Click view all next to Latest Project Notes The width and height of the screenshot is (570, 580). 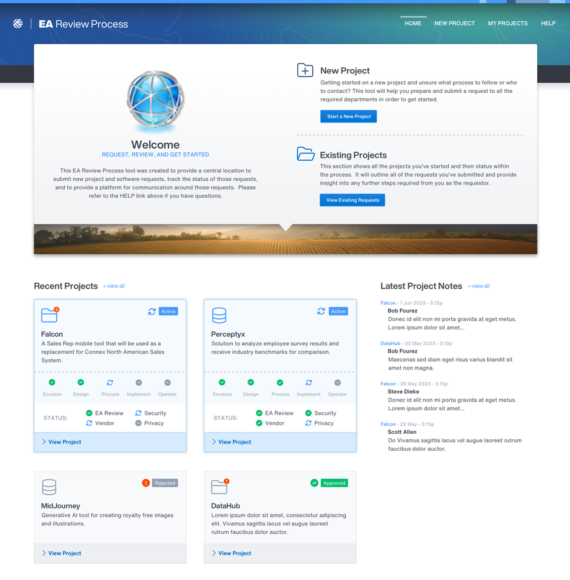point(479,286)
